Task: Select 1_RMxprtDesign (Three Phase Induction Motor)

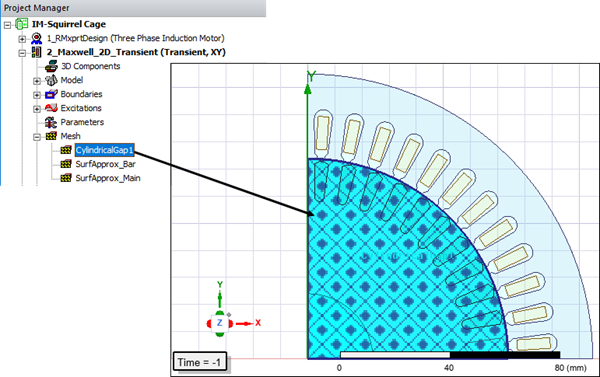Action: point(135,38)
